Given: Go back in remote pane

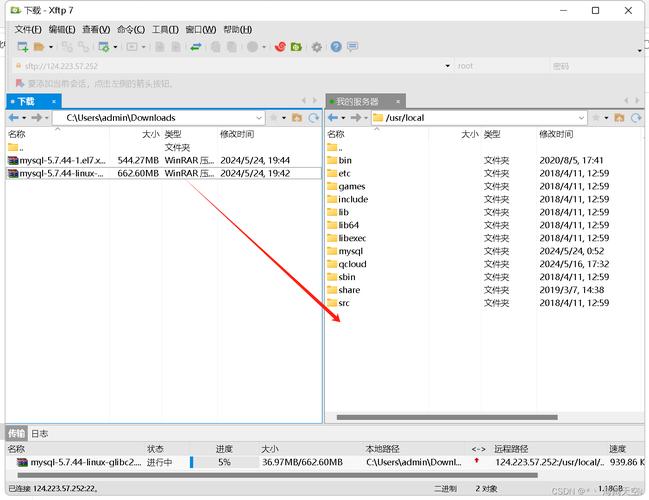Looking at the screenshot, I should pyautogui.click(x=333, y=118).
